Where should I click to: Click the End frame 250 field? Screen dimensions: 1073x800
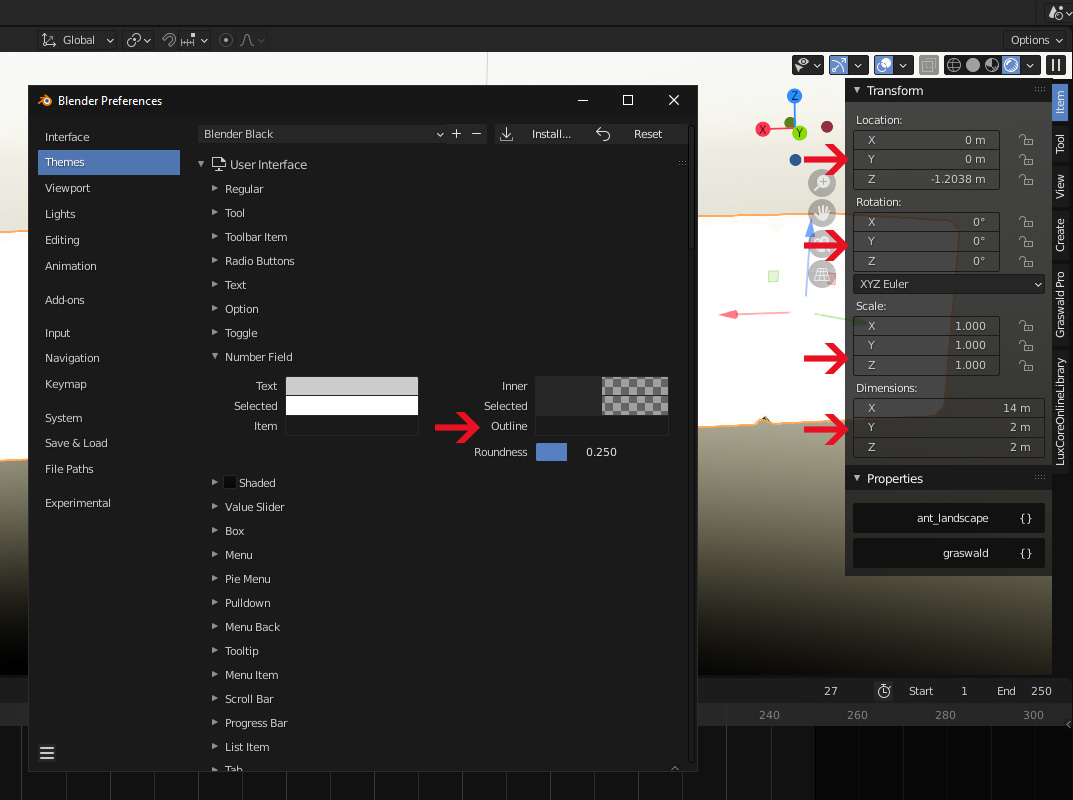(x=1024, y=691)
